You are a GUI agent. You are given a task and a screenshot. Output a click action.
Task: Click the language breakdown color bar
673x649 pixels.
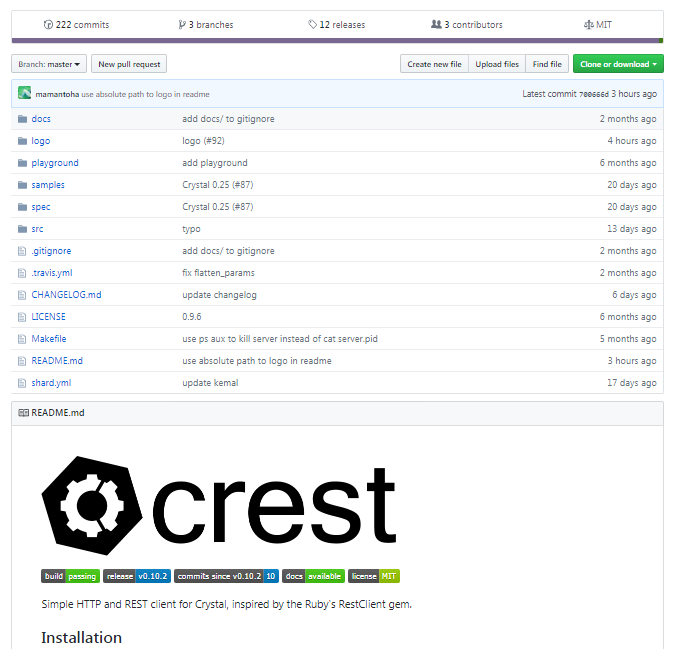coord(337,41)
